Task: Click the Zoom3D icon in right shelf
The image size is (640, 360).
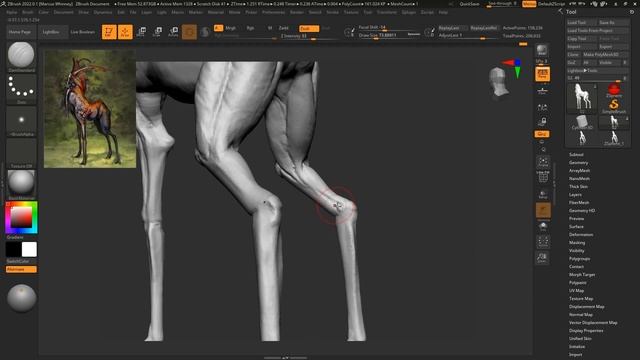Action: (x=542, y=258)
